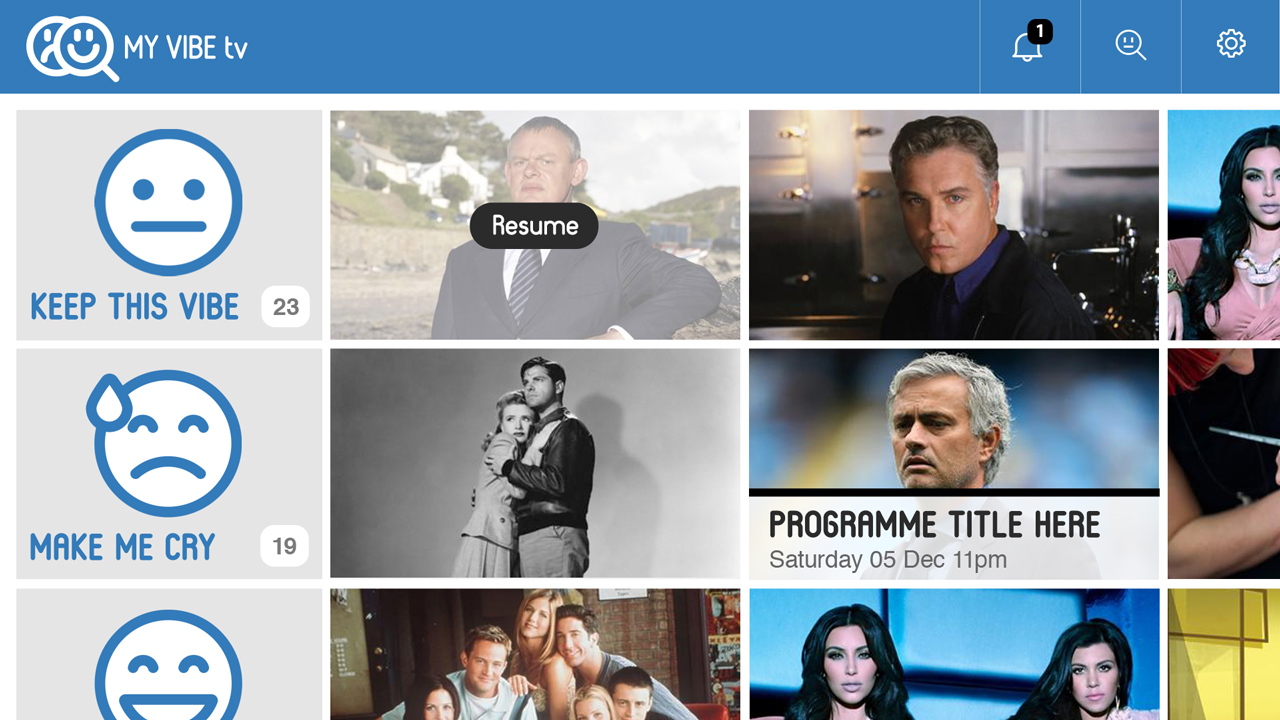This screenshot has width=1280, height=720.
Task: Open settings with the gear icon
Action: coord(1231,44)
